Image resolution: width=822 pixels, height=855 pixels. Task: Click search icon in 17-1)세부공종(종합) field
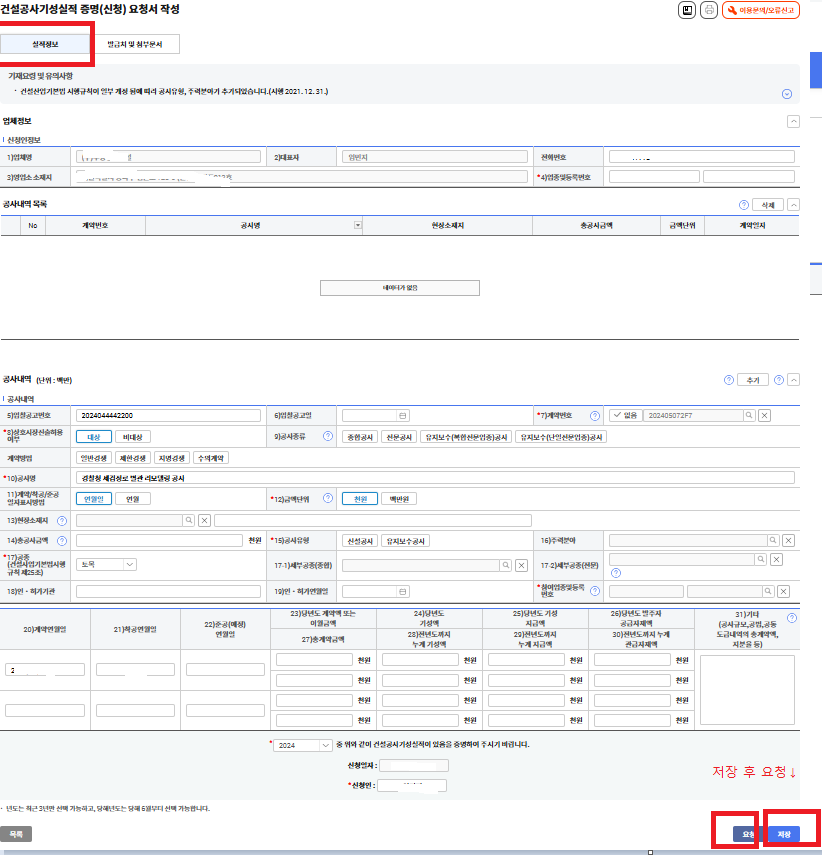(506, 565)
